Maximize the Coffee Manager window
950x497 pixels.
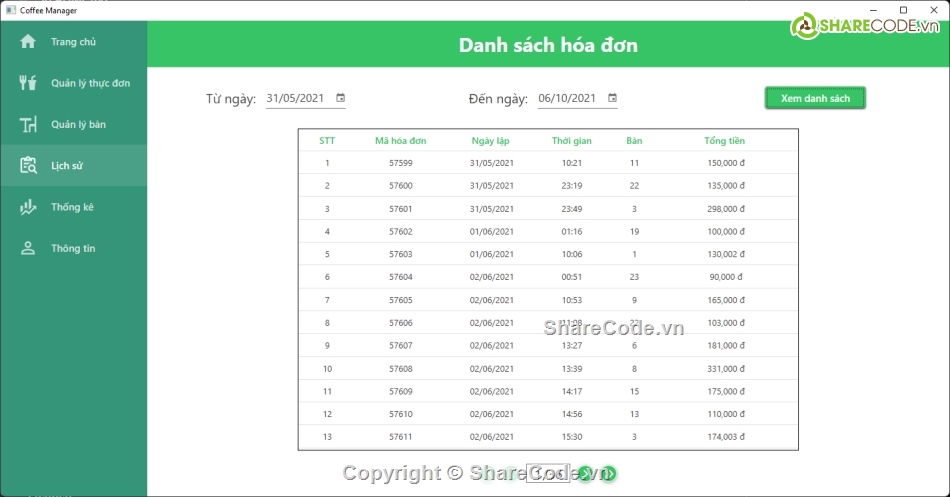click(903, 10)
